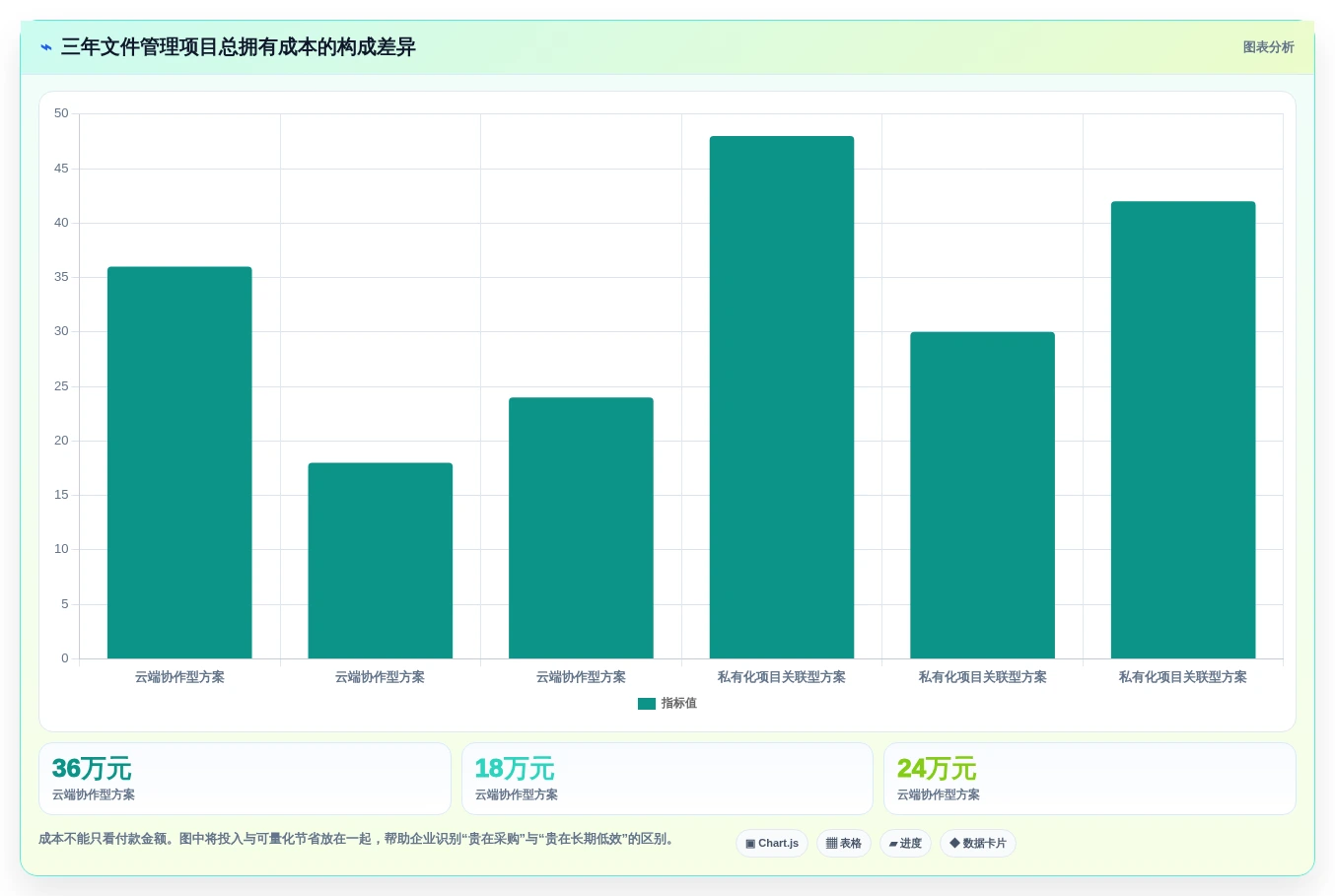Open the 18万元 data card
1335x896 pixels.
point(667,779)
